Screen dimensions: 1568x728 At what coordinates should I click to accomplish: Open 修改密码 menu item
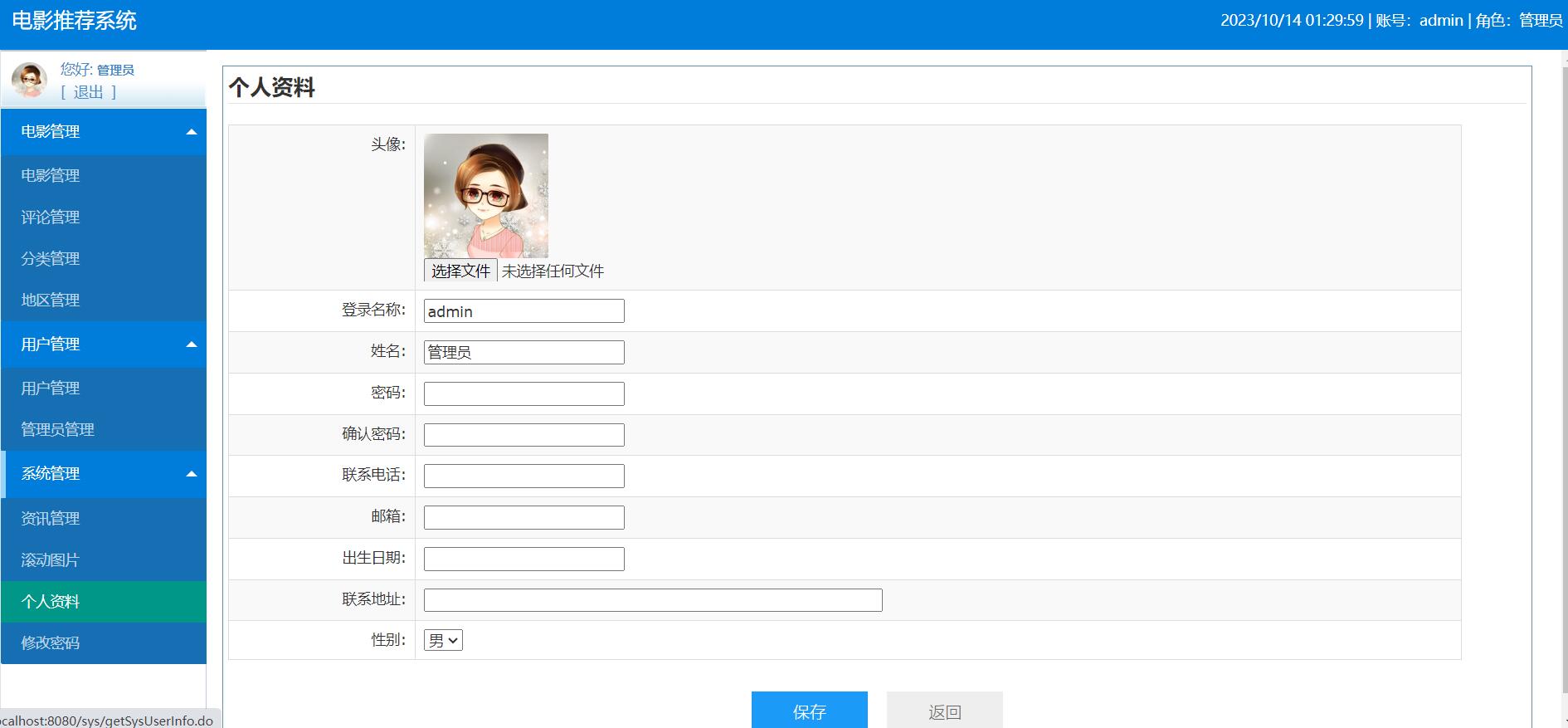point(104,642)
